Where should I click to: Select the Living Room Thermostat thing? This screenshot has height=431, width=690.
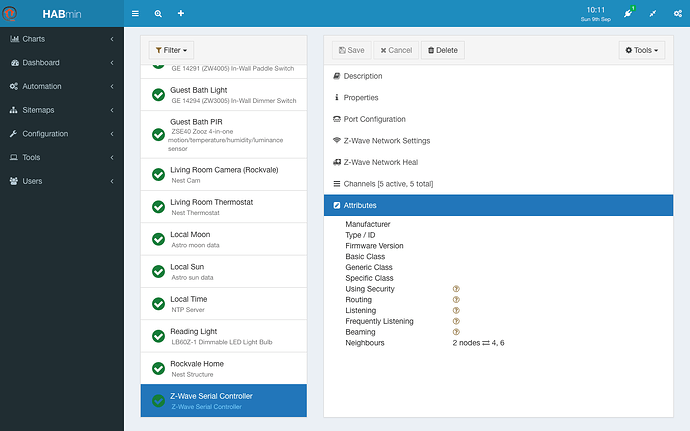[224, 207]
